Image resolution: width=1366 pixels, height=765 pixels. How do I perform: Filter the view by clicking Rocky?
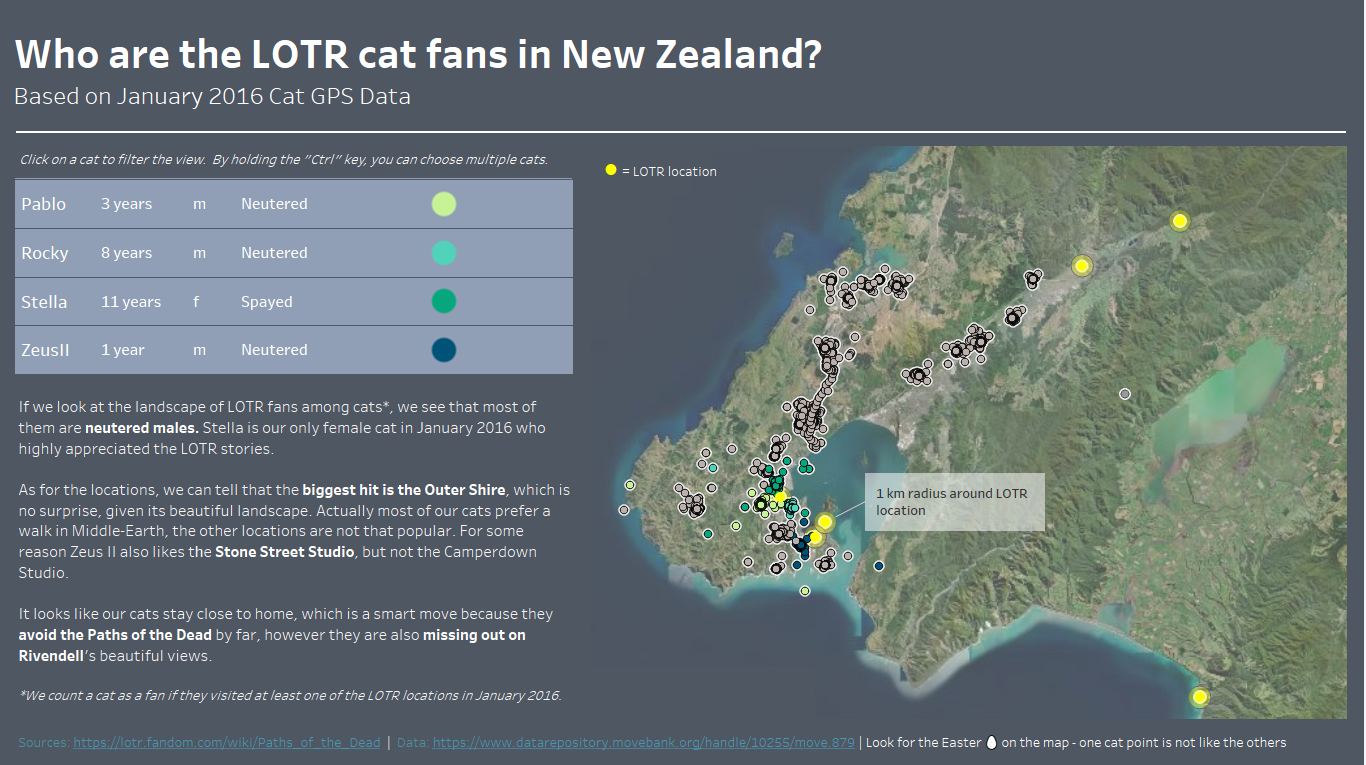click(x=45, y=253)
